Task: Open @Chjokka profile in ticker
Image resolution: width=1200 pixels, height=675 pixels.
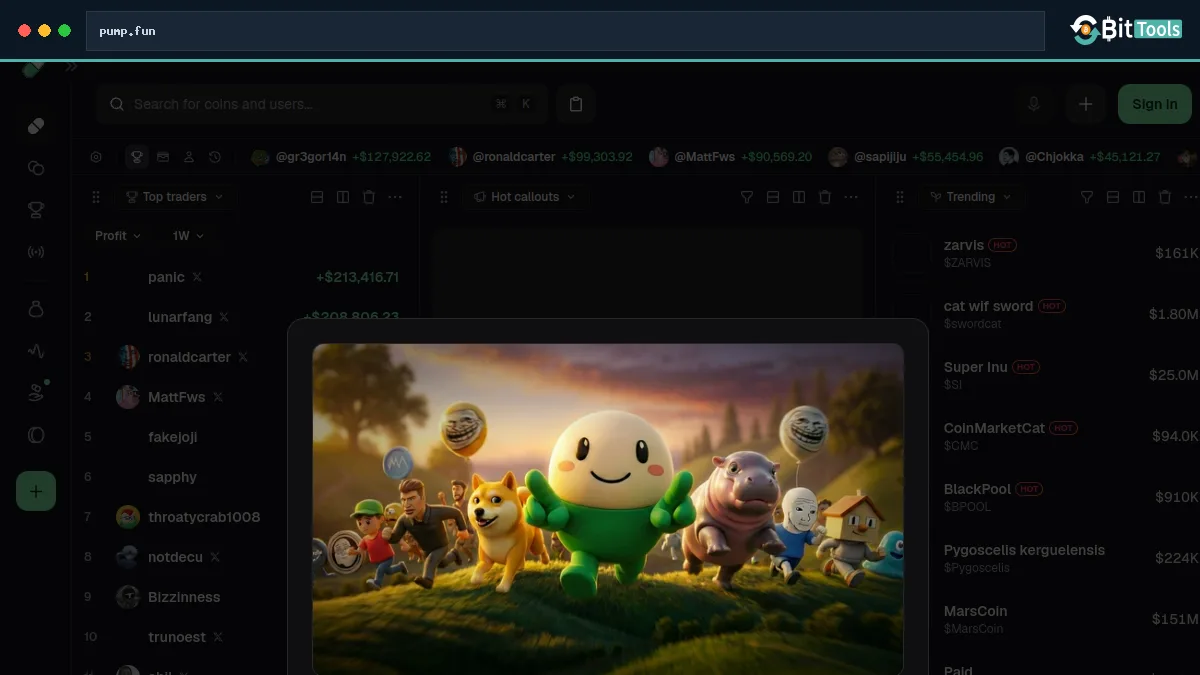Action: point(1079,157)
